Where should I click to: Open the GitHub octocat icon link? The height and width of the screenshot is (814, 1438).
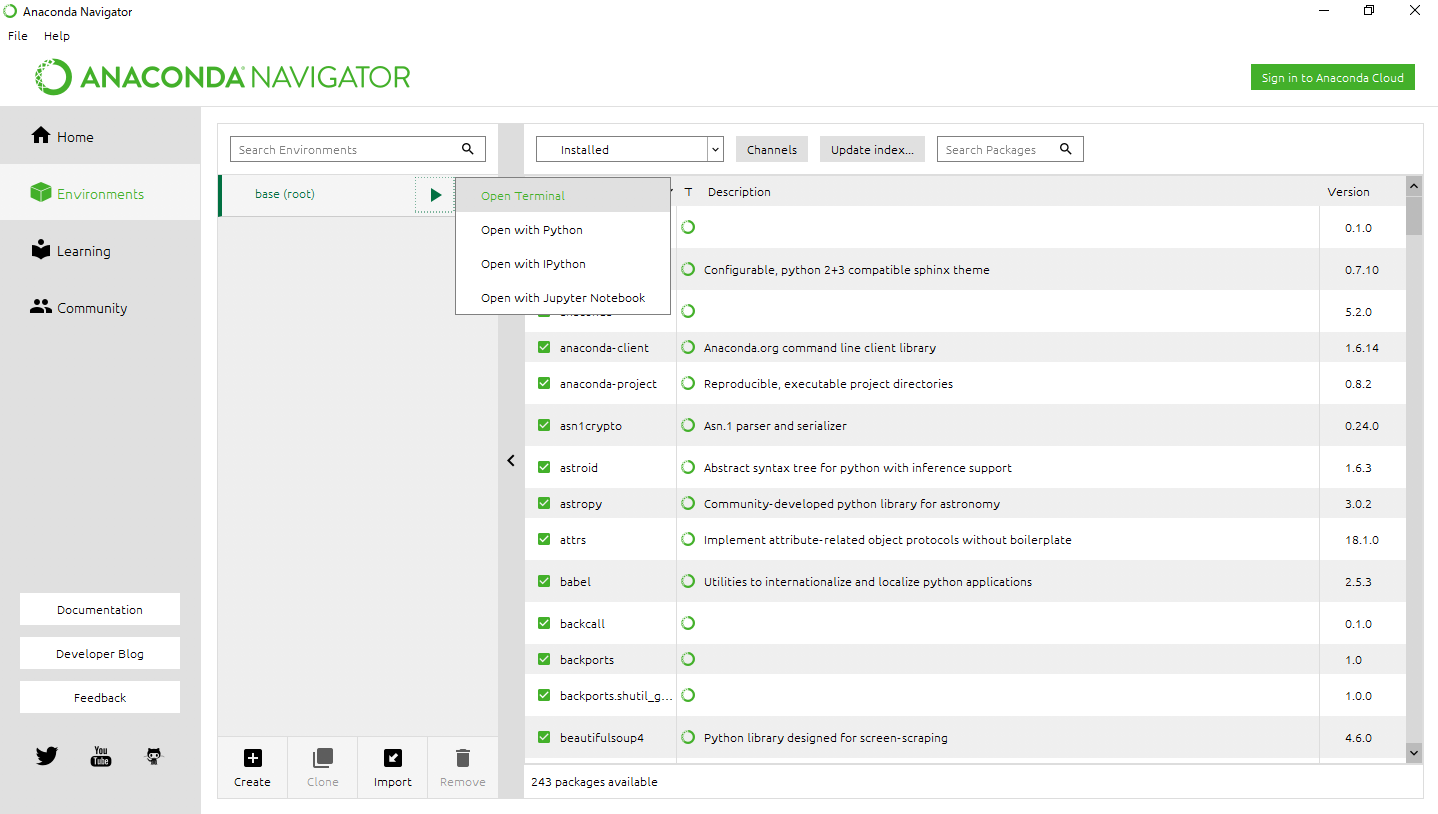[153, 756]
